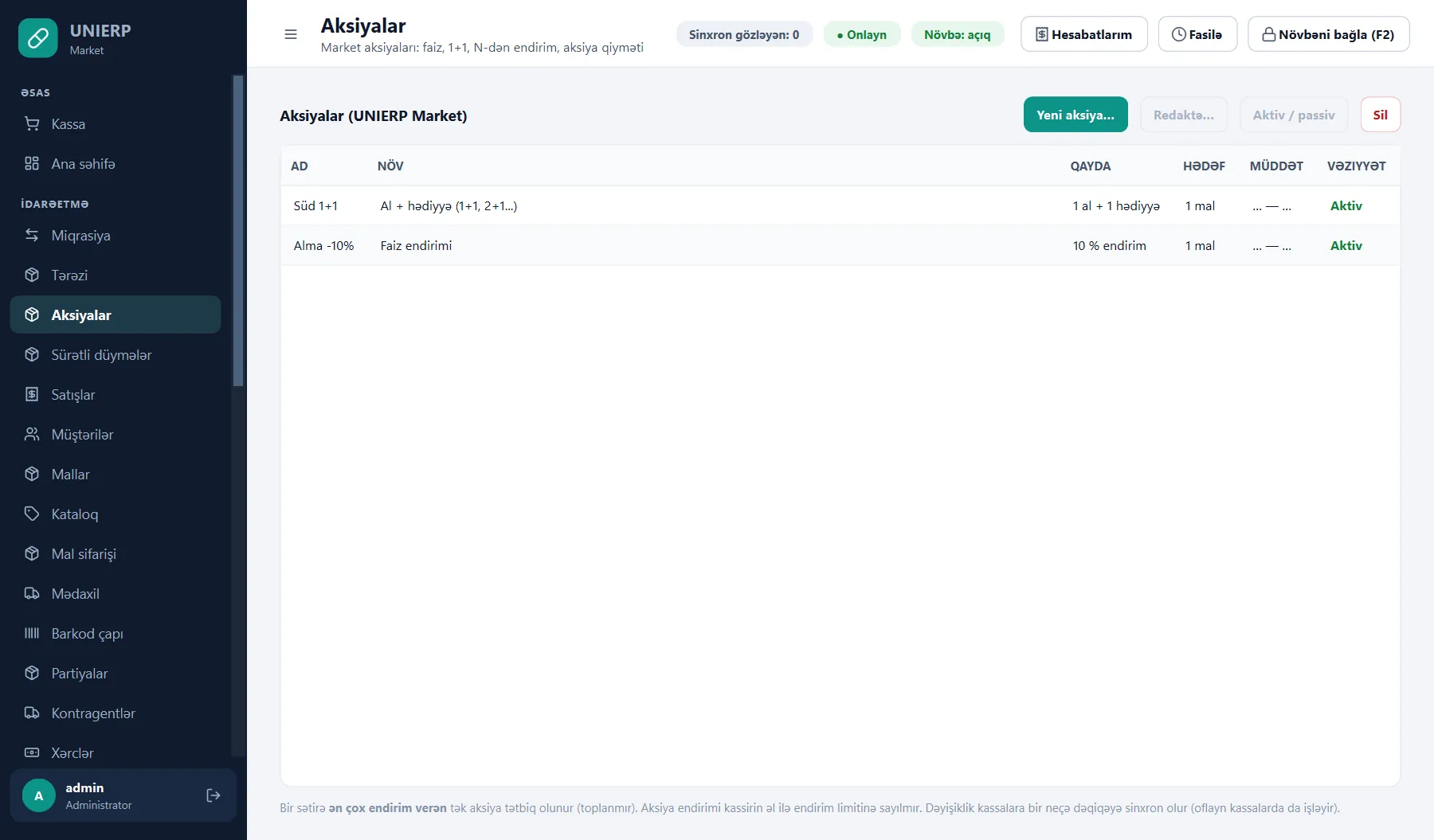
Task: Click the sidebar vertical scrollbar
Action: pyautogui.click(x=237, y=231)
